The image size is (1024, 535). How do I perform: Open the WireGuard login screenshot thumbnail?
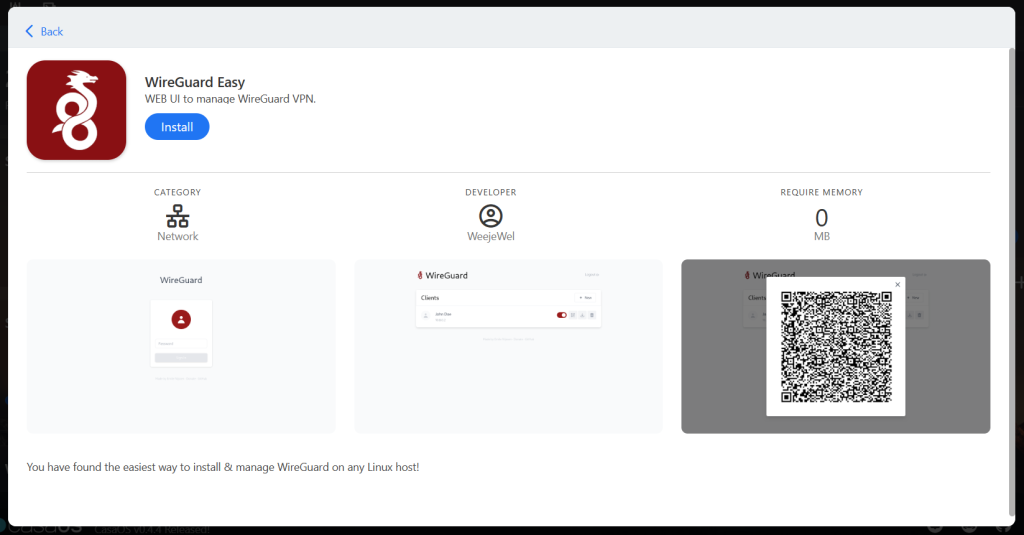(x=181, y=346)
